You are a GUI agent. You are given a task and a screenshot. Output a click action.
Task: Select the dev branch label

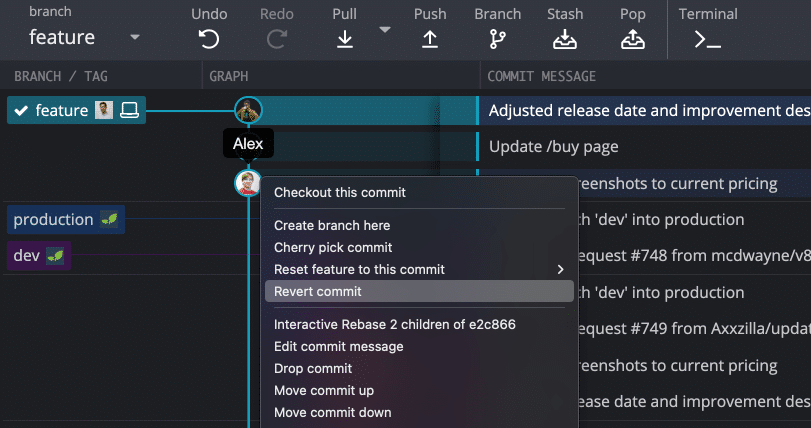pyautogui.click(x=39, y=255)
